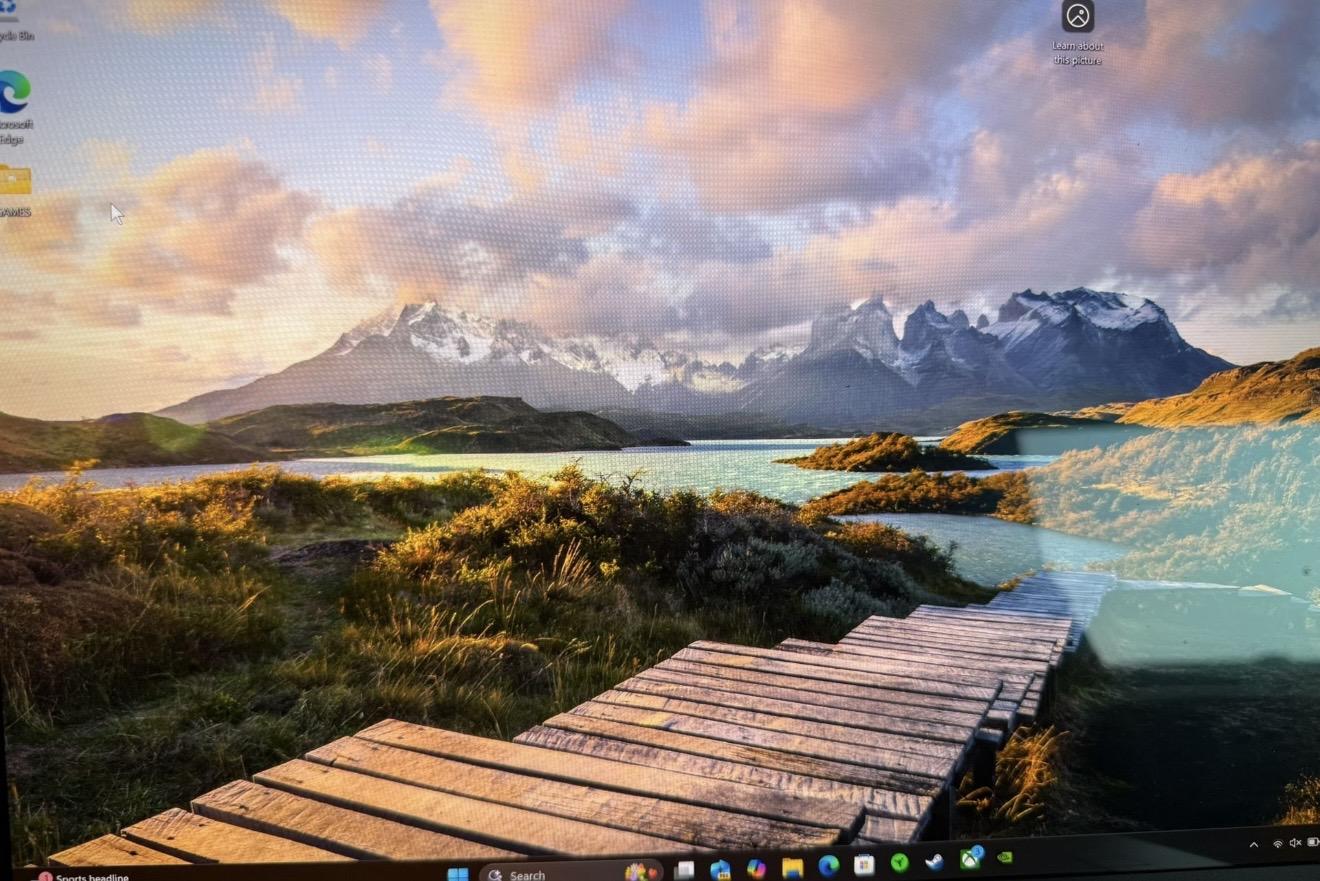Screen dimensions: 1320x881
Task: Open the Edge Dev icon on taskbar
Action: point(720,869)
